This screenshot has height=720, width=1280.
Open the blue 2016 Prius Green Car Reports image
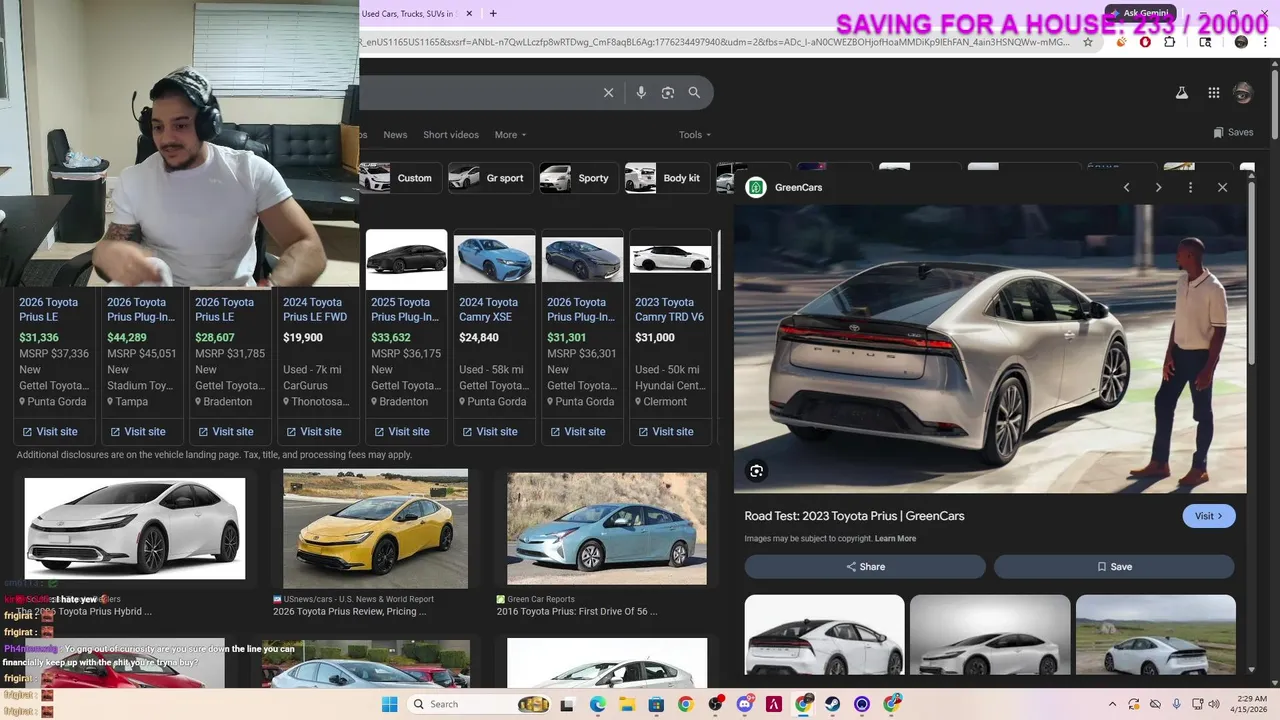pyautogui.click(x=607, y=529)
